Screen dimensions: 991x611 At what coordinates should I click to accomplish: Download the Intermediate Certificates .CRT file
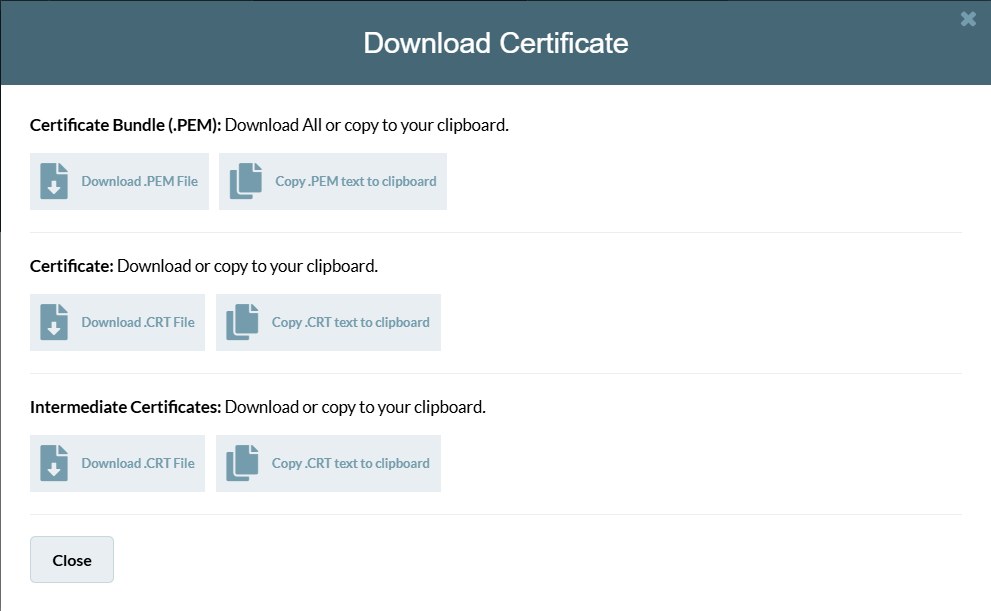tap(138, 464)
